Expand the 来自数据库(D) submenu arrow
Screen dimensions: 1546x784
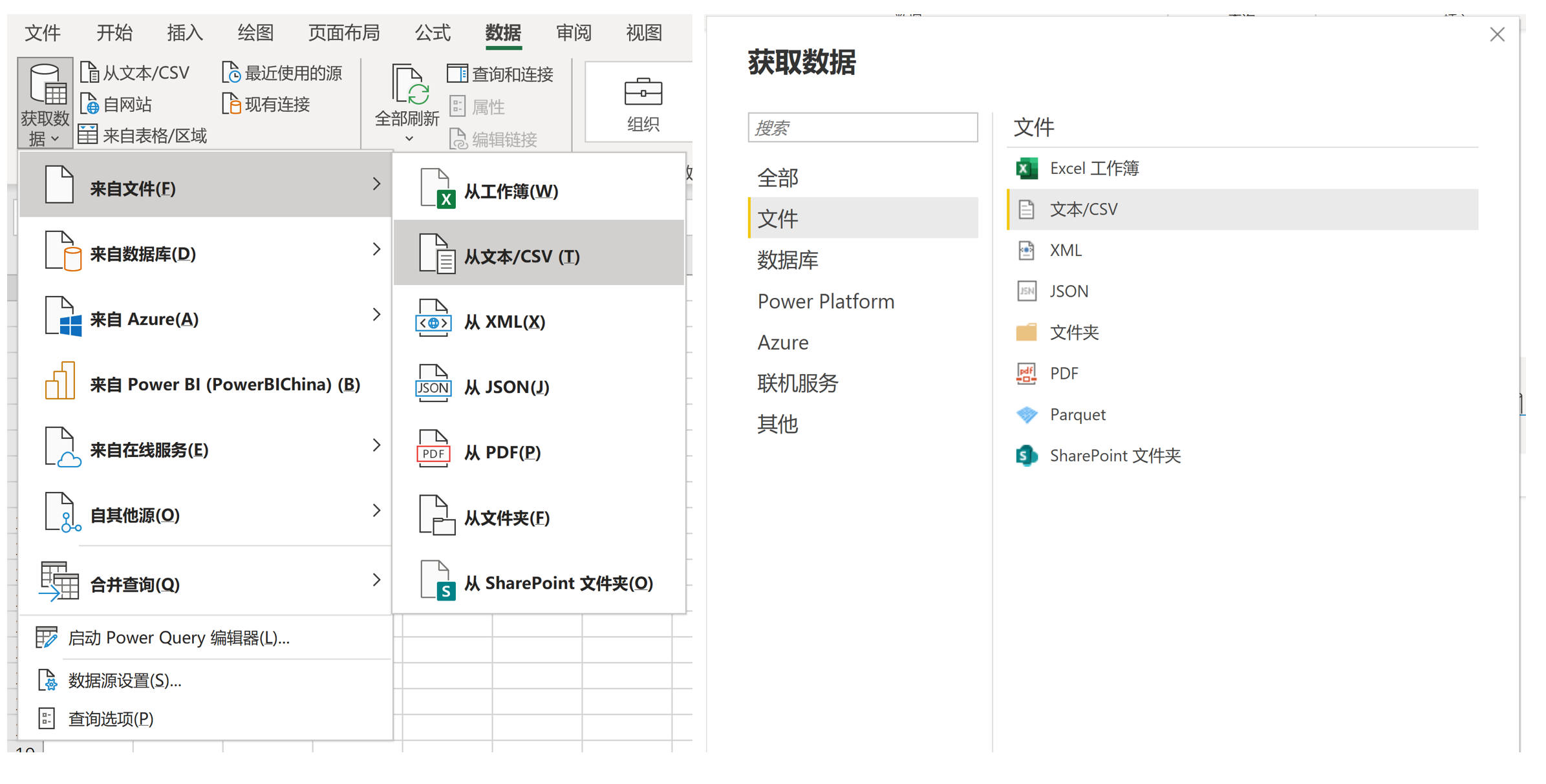pos(376,249)
